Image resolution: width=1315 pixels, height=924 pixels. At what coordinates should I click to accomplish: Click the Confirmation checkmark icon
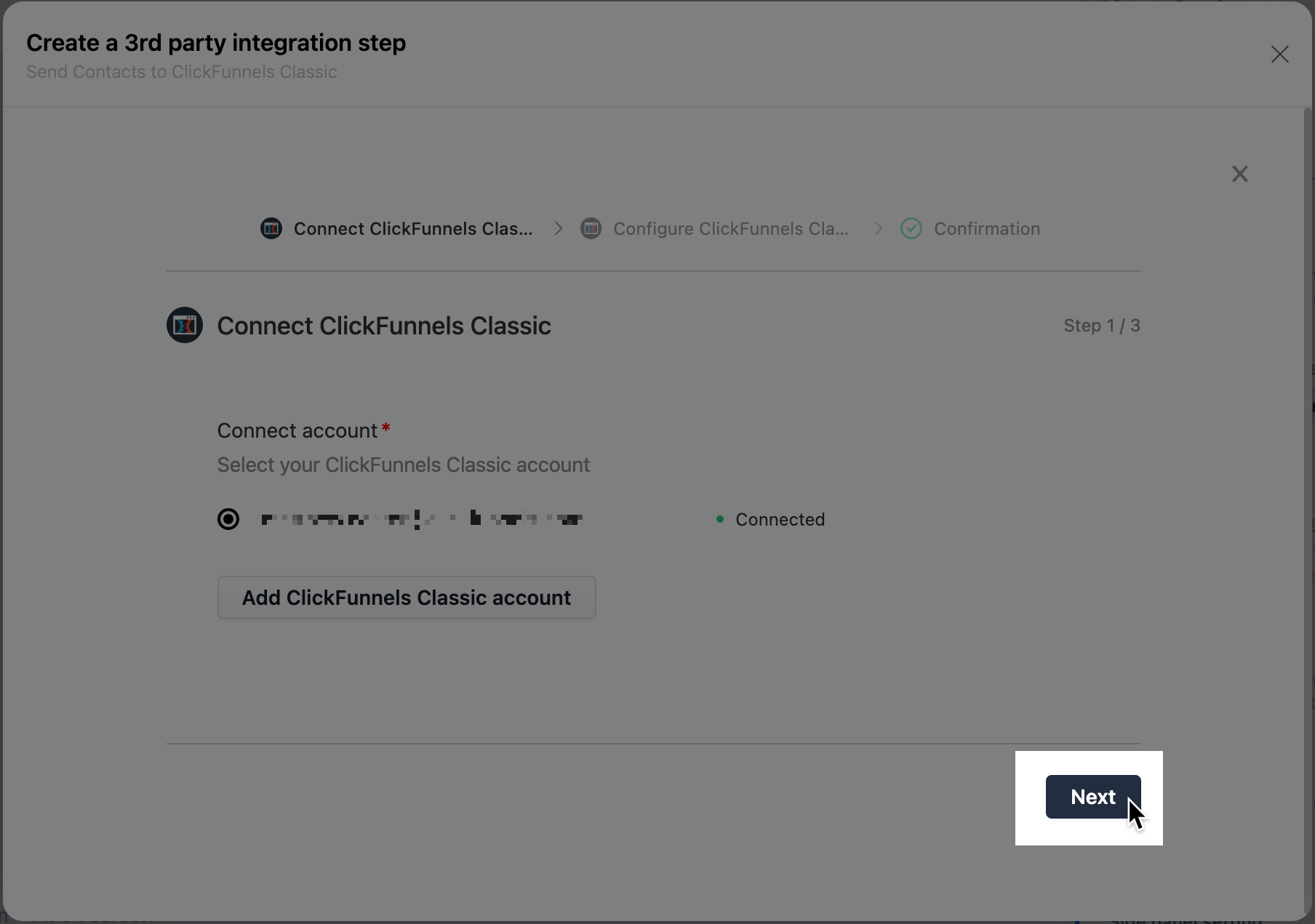click(x=911, y=229)
